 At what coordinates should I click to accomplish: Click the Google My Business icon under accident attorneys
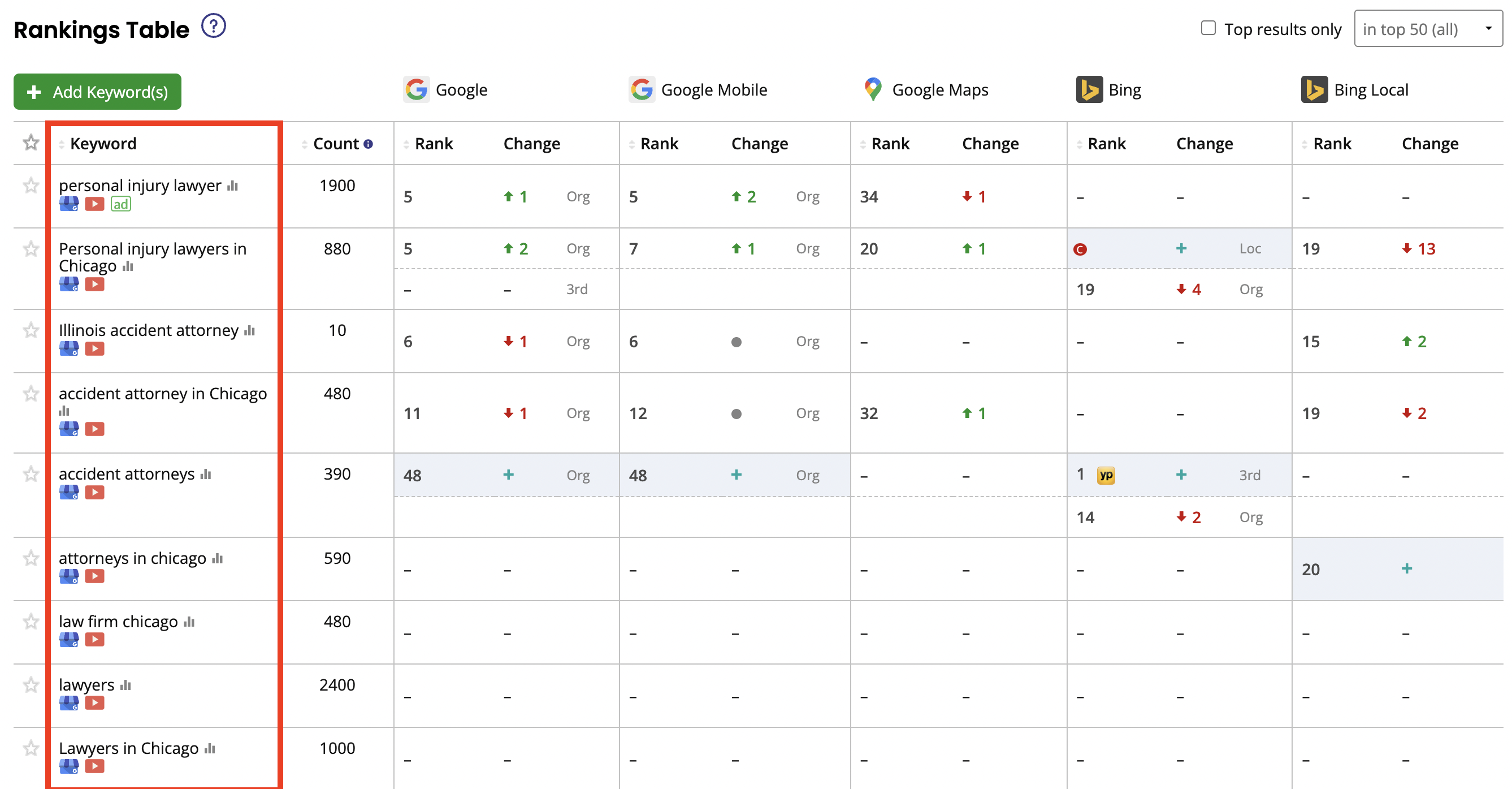pos(68,492)
